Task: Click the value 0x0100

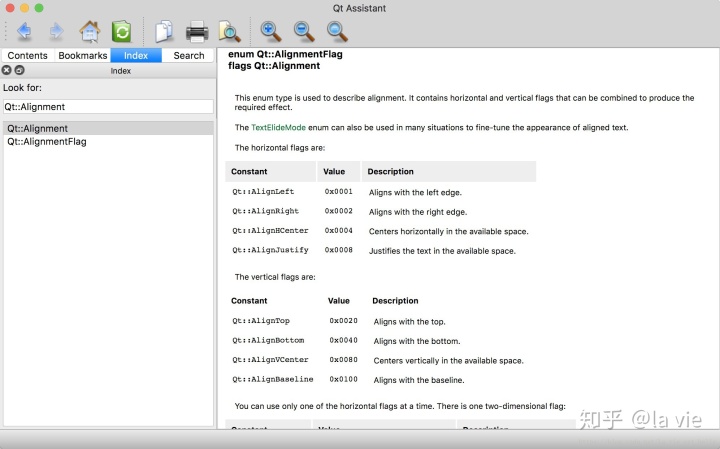Action: pos(343,379)
